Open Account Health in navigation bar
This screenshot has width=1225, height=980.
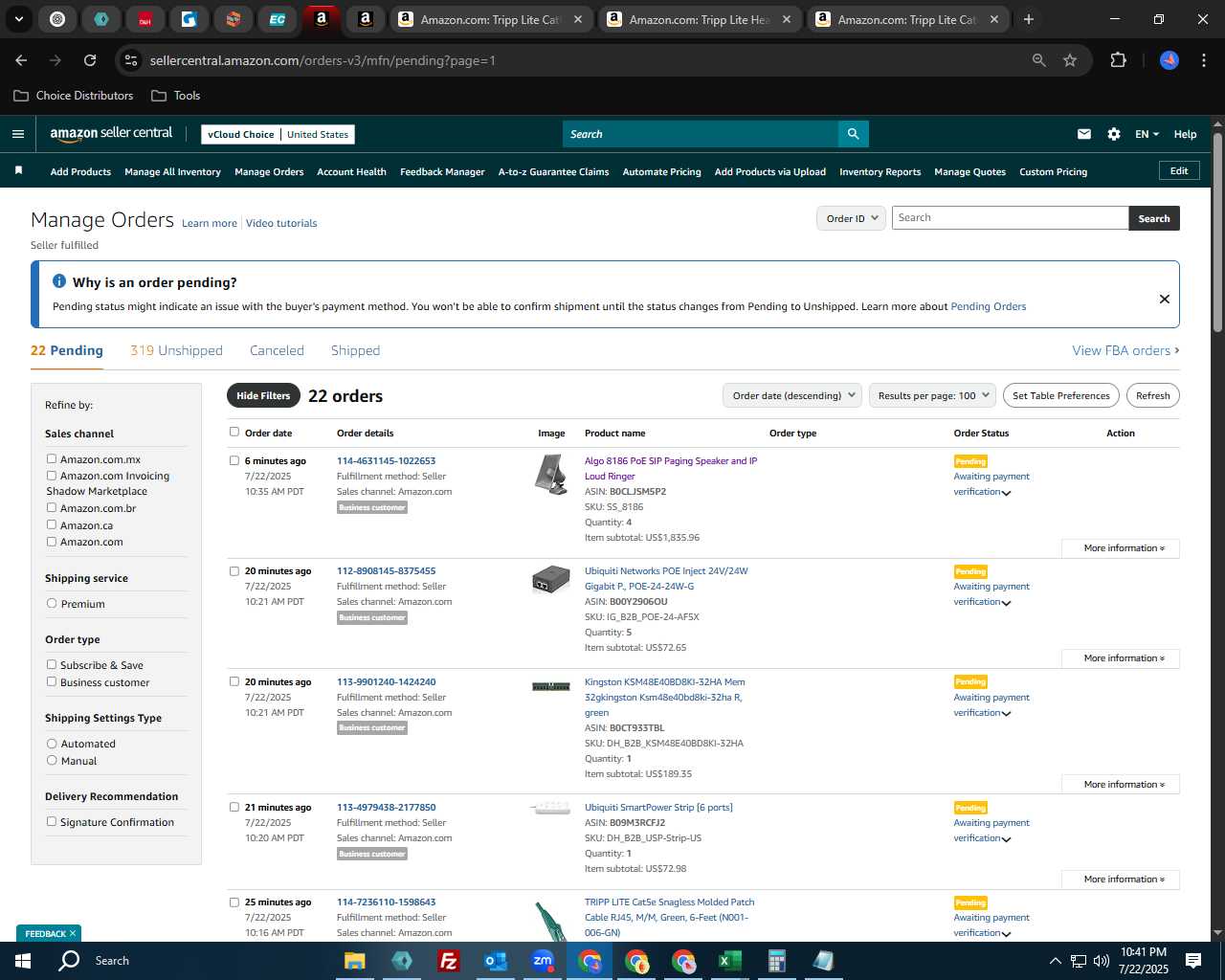tap(351, 172)
